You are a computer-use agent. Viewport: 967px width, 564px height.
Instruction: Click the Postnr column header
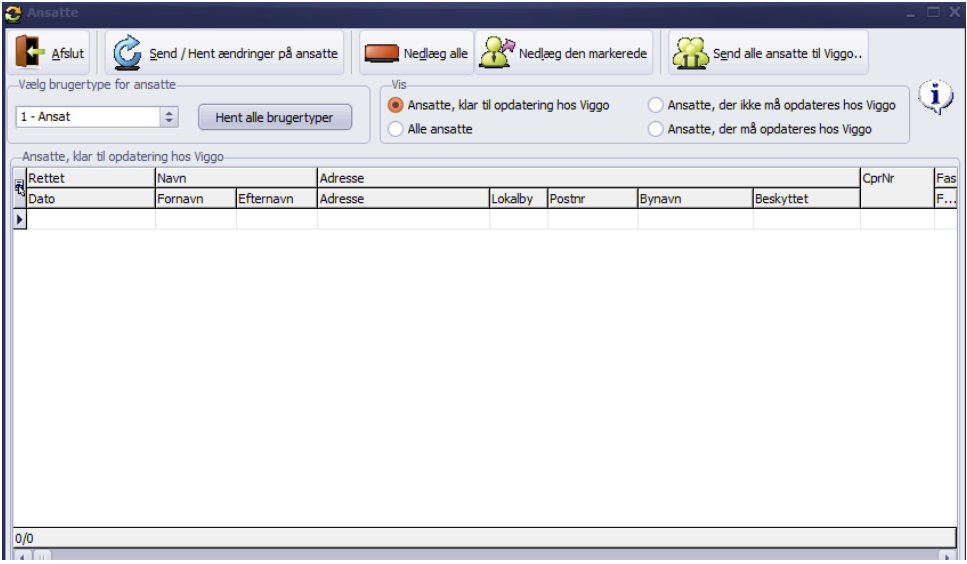coord(592,198)
